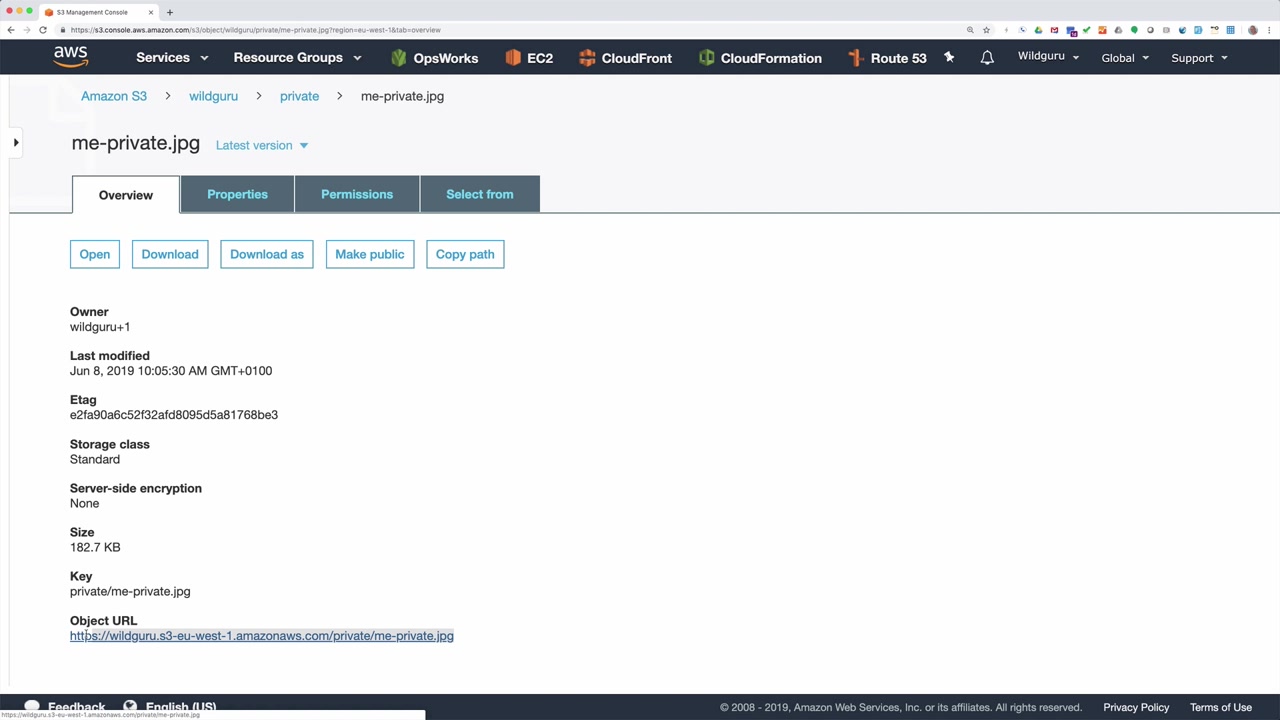Image resolution: width=1280 pixels, height=720 pixels.
Task: Click the size value 182.7 KB
Action: [95, 547]
